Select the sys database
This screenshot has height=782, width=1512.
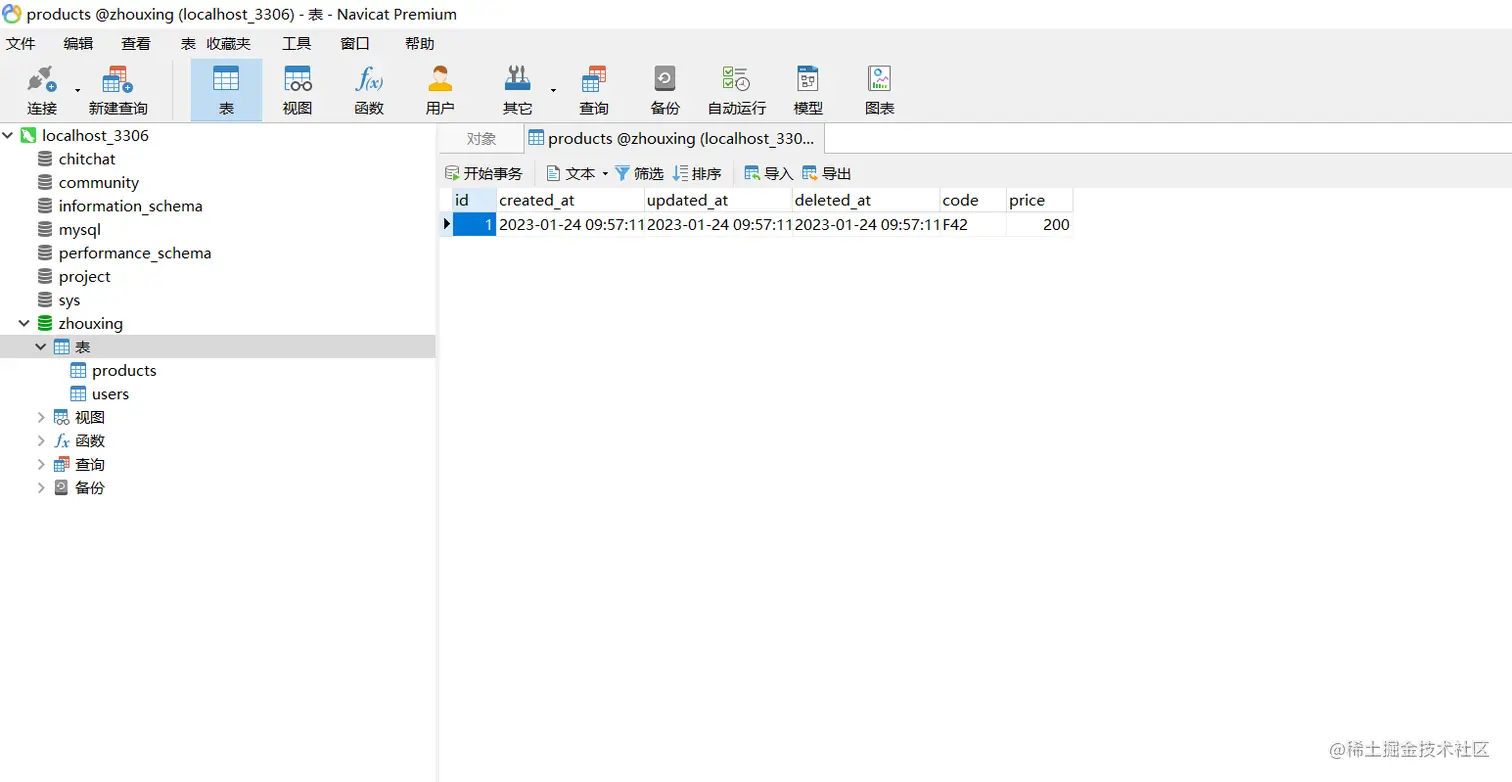[69, 300]
